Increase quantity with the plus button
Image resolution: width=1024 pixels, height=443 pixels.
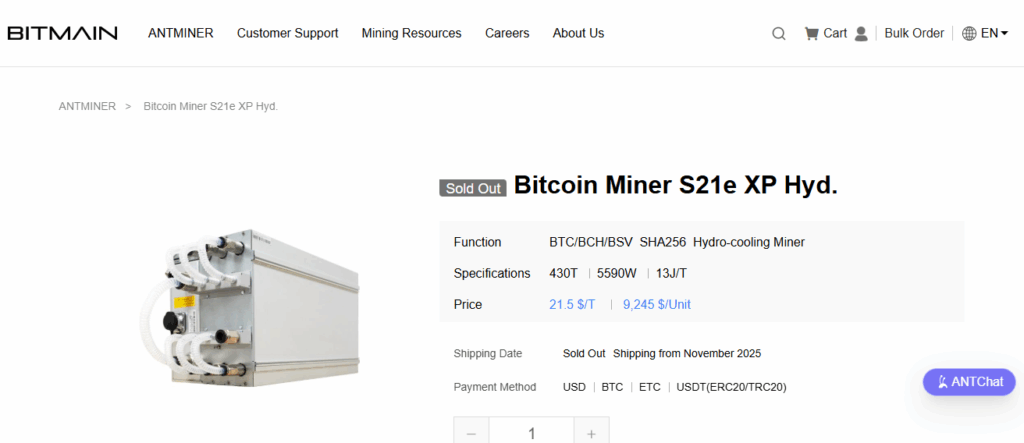pos(591,433)
